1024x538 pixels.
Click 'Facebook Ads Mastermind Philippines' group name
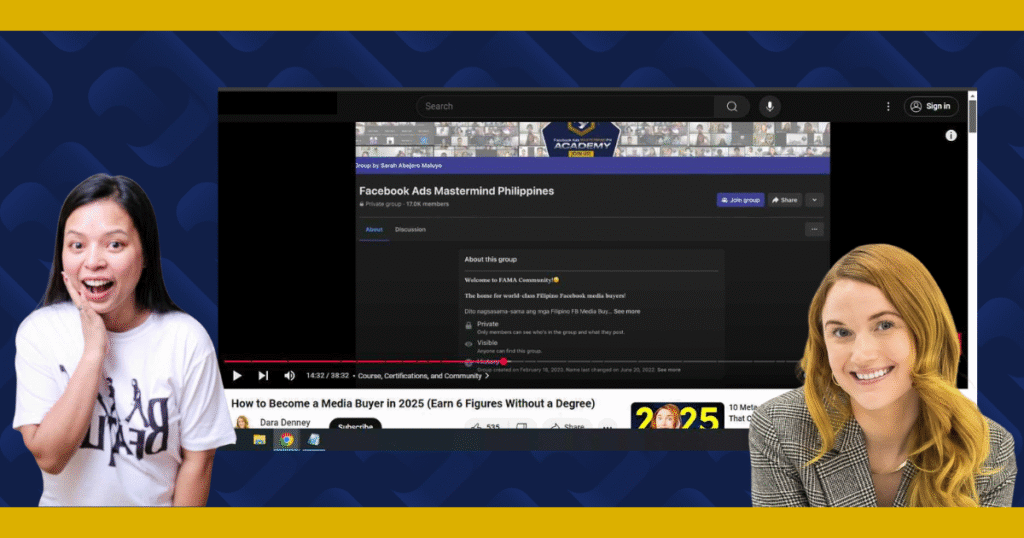tap(456, 191)
